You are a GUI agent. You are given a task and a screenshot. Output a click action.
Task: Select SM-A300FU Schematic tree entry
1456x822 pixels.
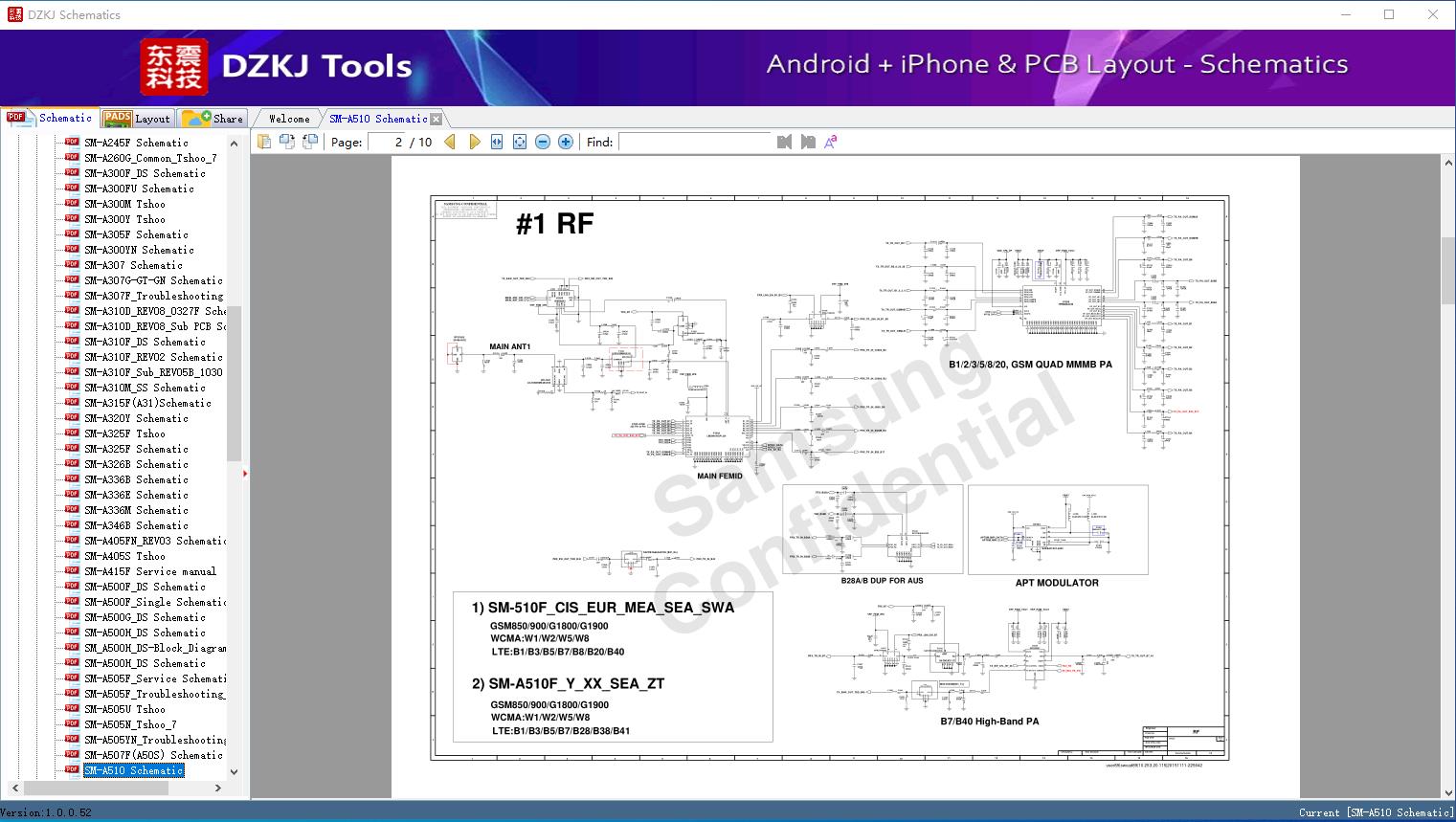139,189
